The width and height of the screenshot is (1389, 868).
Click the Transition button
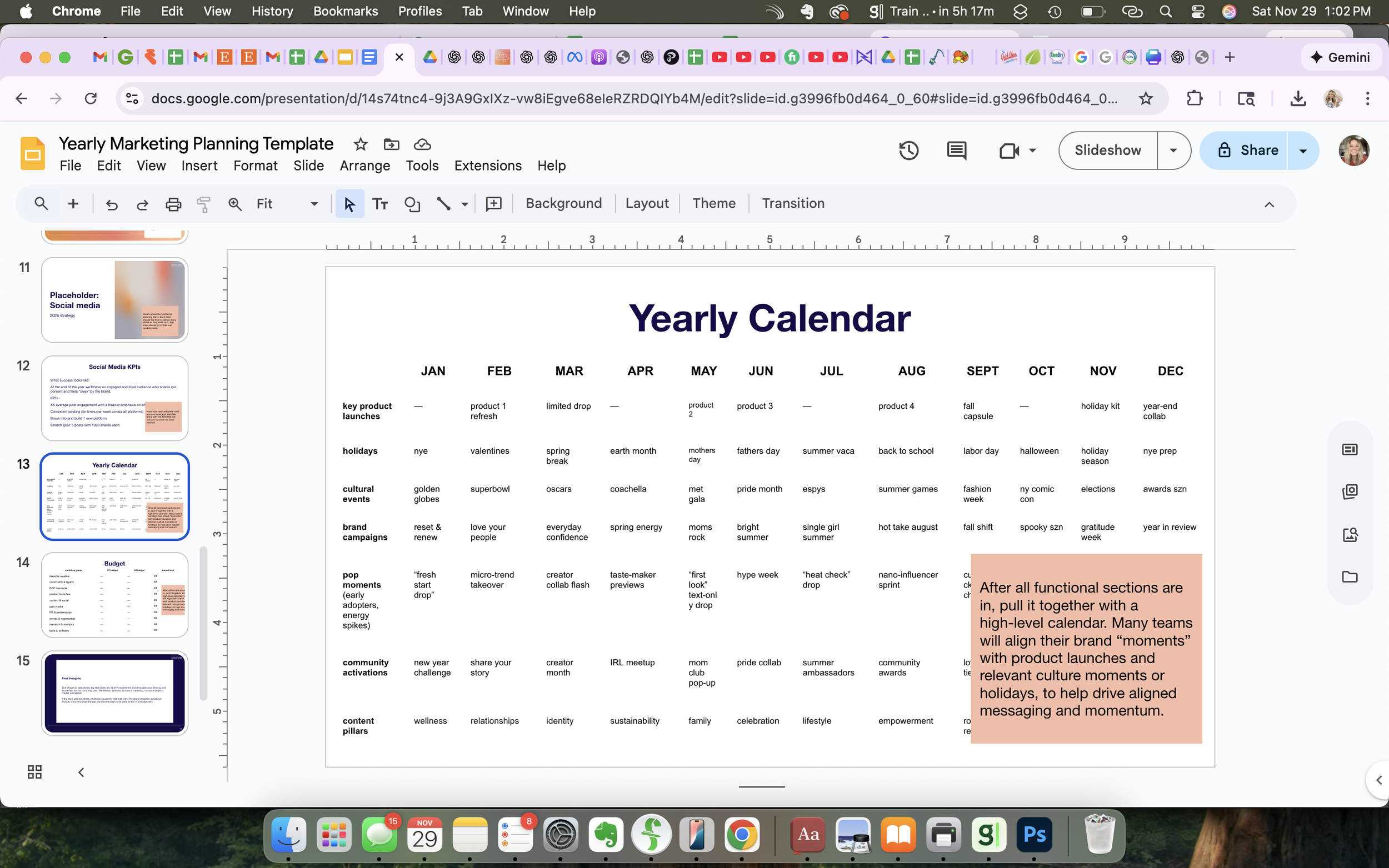click(x=792, y=203)
